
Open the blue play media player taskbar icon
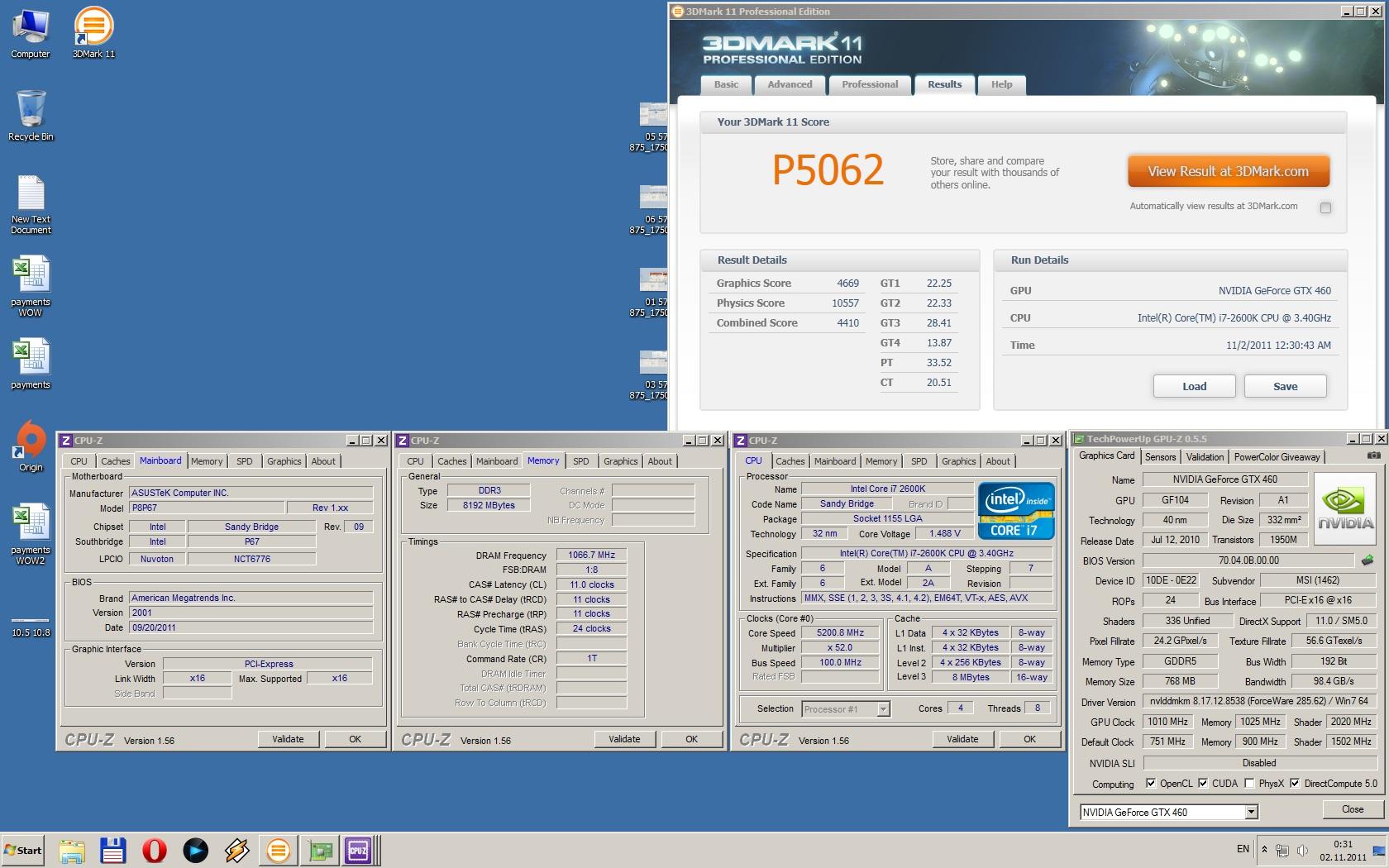click(196, 850)
